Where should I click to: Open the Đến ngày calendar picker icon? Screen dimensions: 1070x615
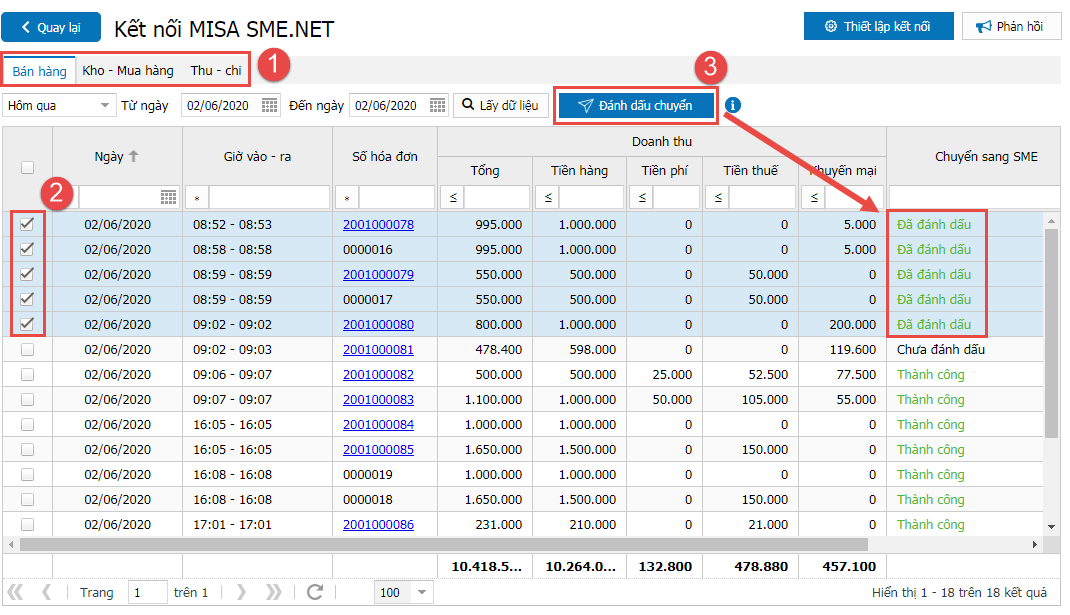pos(437,105)
